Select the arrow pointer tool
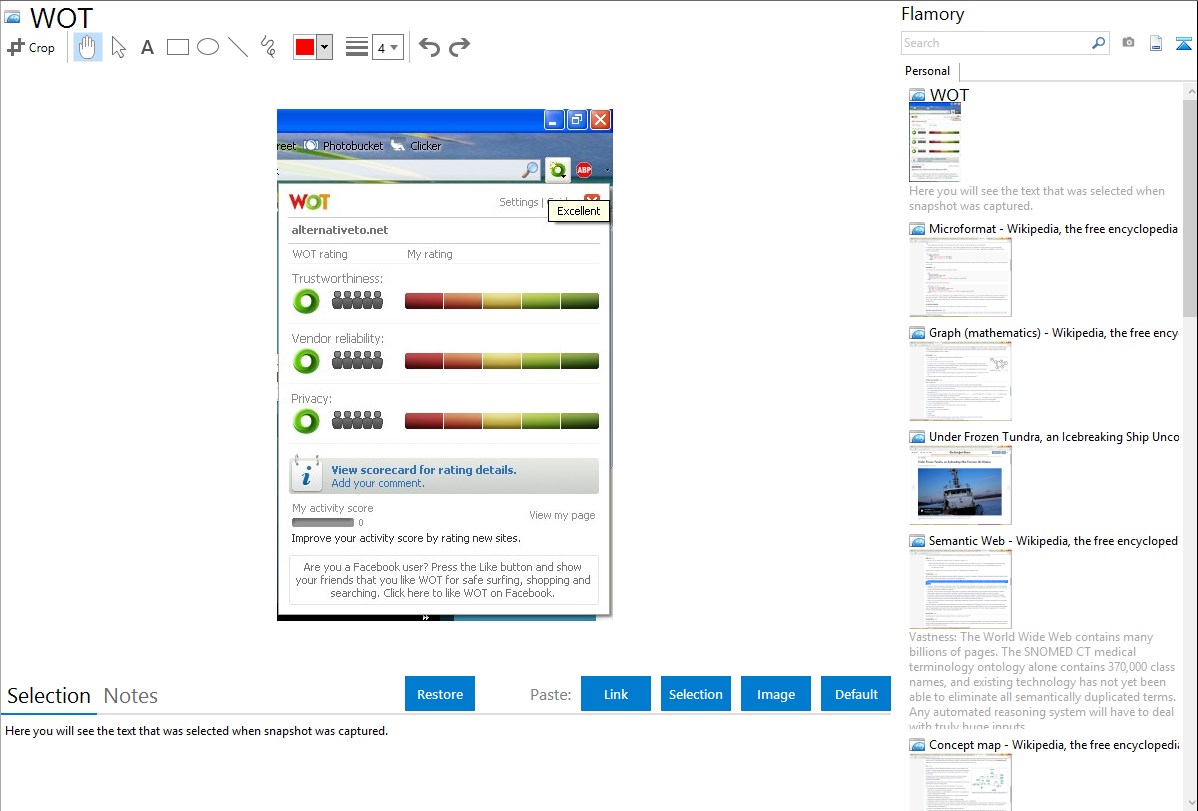This screenshot has height=811, width=1198. pyautogui.click(x=118, y=47)
